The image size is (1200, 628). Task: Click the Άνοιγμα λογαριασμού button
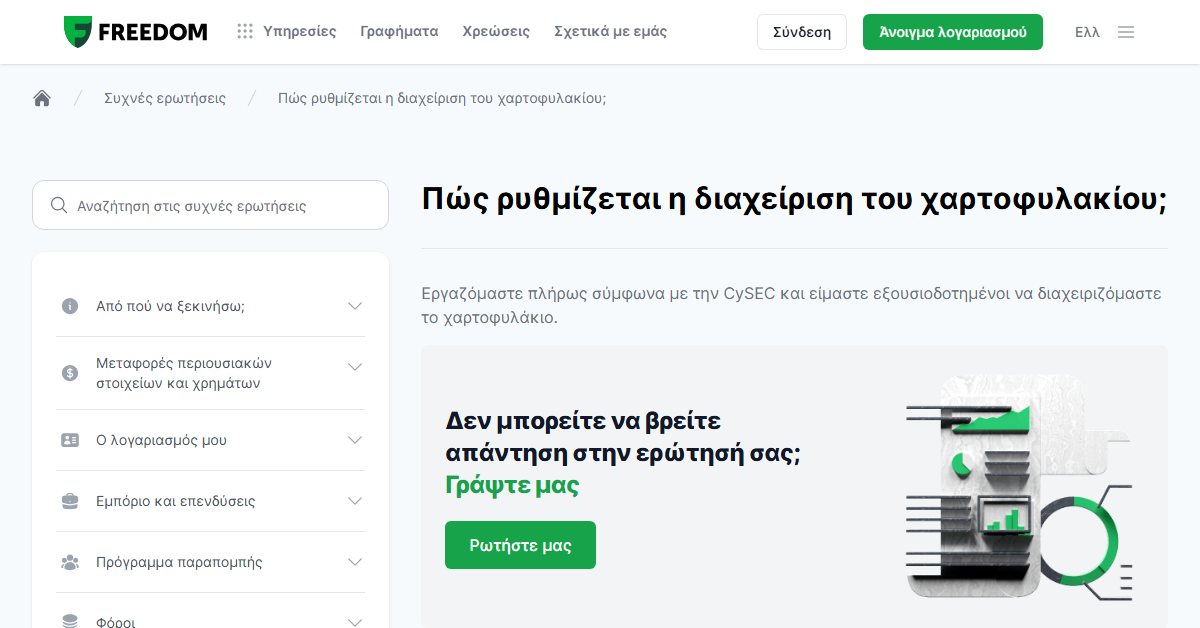[x=953, y=32]
